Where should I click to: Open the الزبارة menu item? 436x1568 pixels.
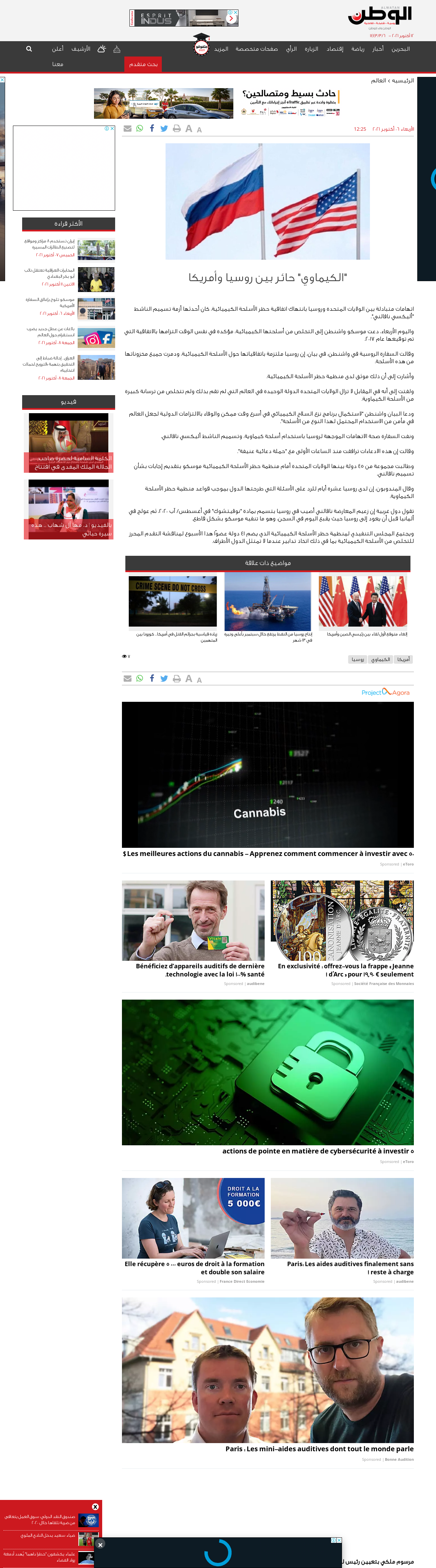[x=312, y=49]
